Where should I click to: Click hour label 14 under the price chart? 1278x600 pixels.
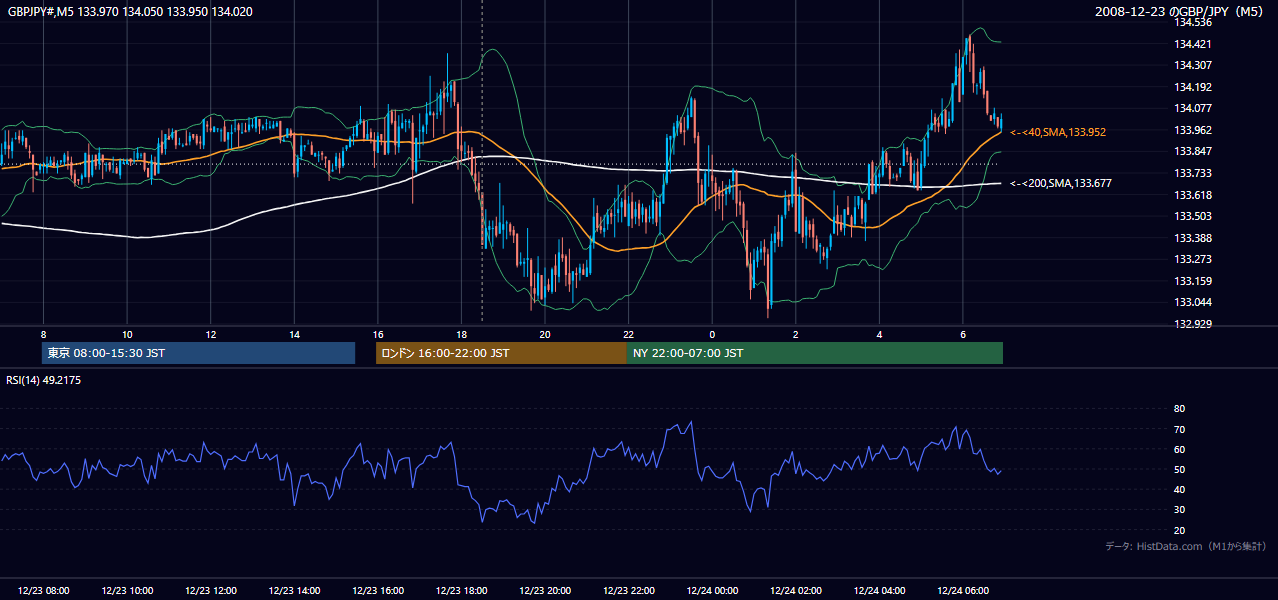coord(294,334)
